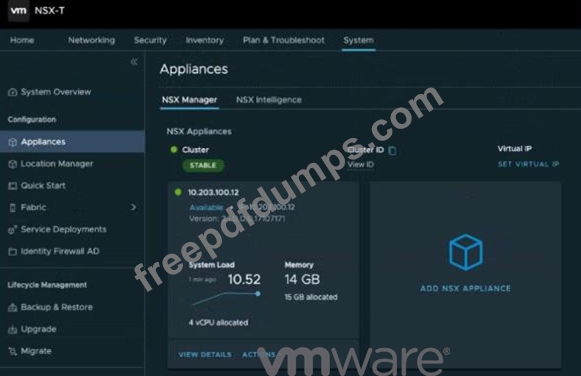Click the Backup & Restore icon
581x376 pixels.
[13, 307]
